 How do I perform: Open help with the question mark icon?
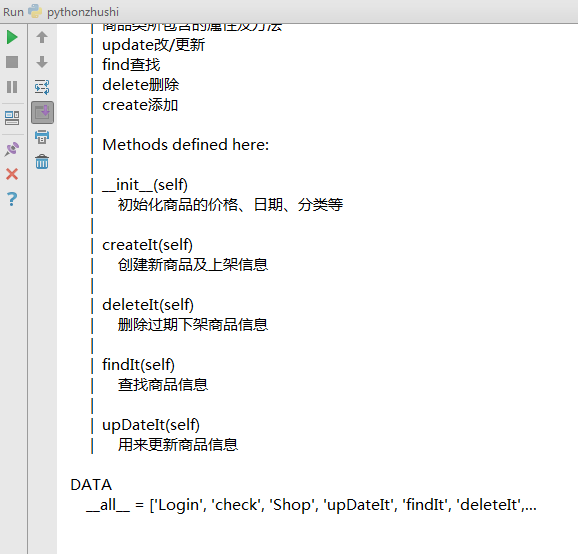coord(12,199)
